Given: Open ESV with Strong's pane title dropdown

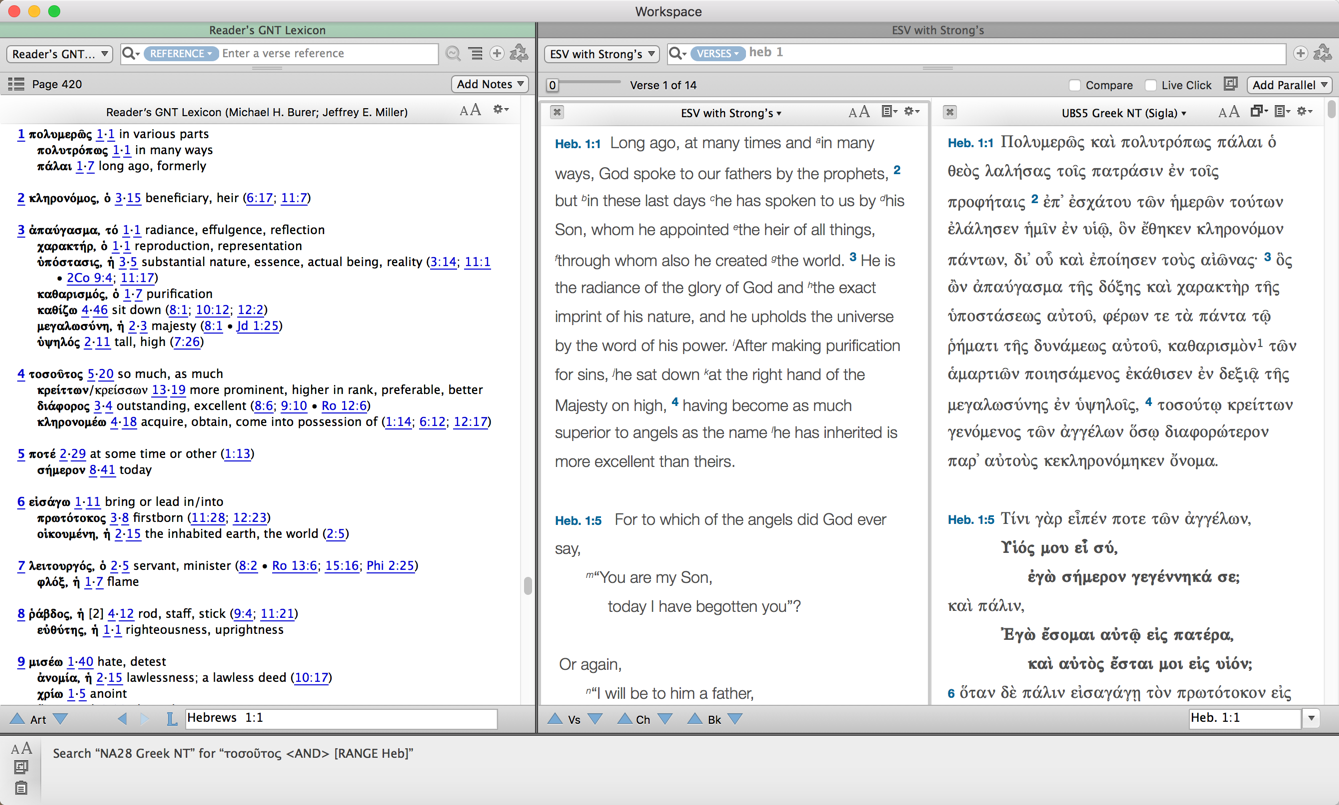Looking at the screenshot, I should pos(731,113).
